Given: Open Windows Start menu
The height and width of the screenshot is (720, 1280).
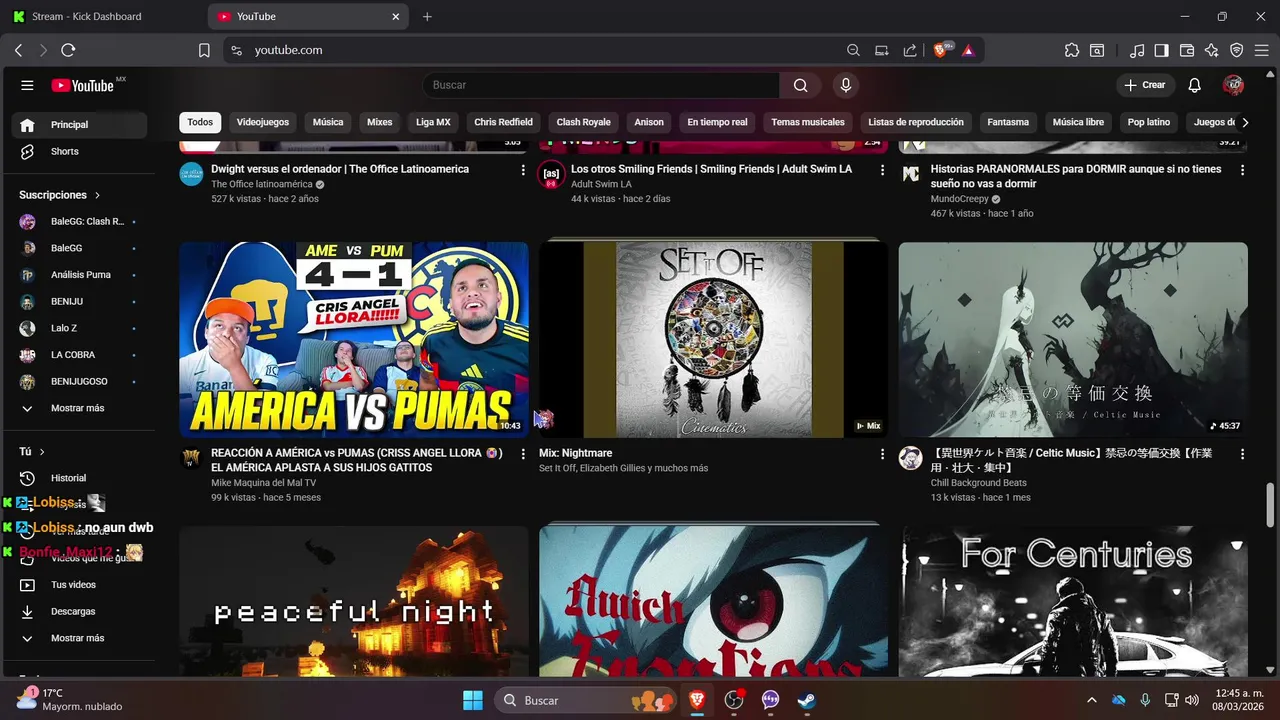Looking at the screenshot, I should coord(473,700).
